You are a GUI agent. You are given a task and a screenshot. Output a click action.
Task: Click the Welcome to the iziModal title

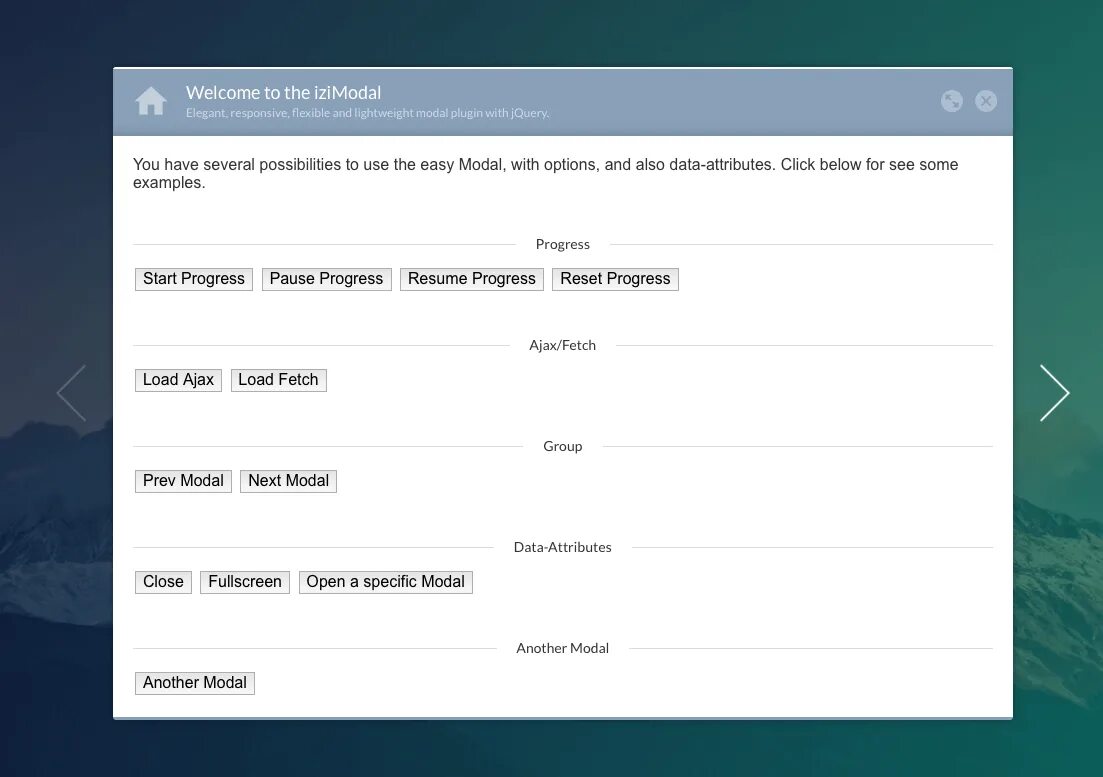click(283, 93)
